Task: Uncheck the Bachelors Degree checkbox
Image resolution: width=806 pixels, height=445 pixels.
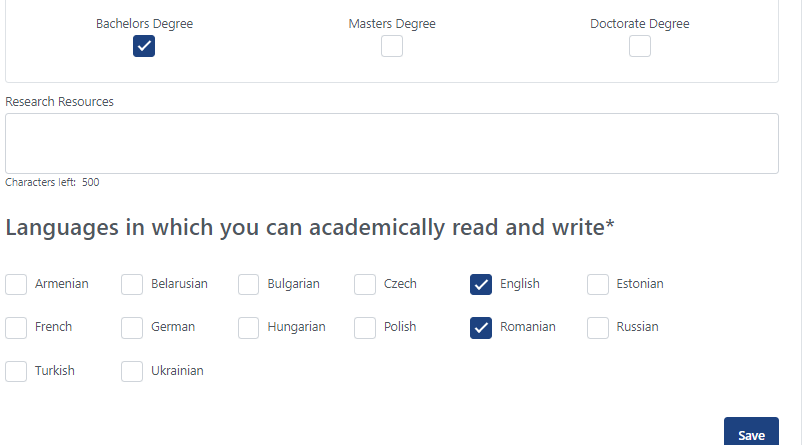Action: coord(144,46)
